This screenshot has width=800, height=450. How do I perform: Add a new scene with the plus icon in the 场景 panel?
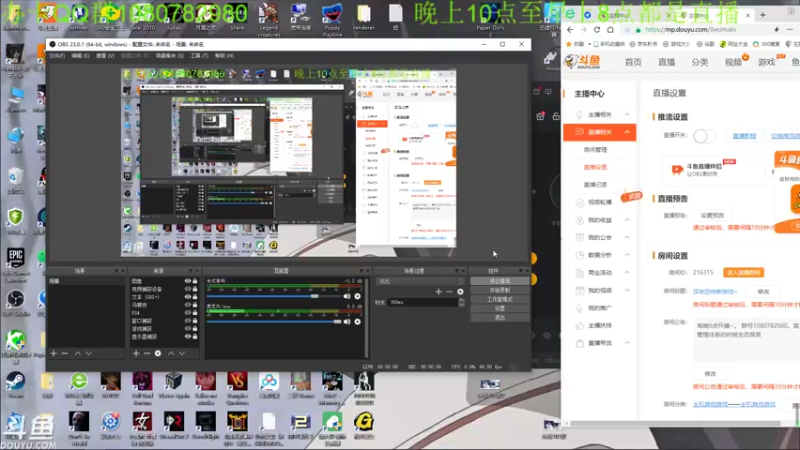[54, 353]
